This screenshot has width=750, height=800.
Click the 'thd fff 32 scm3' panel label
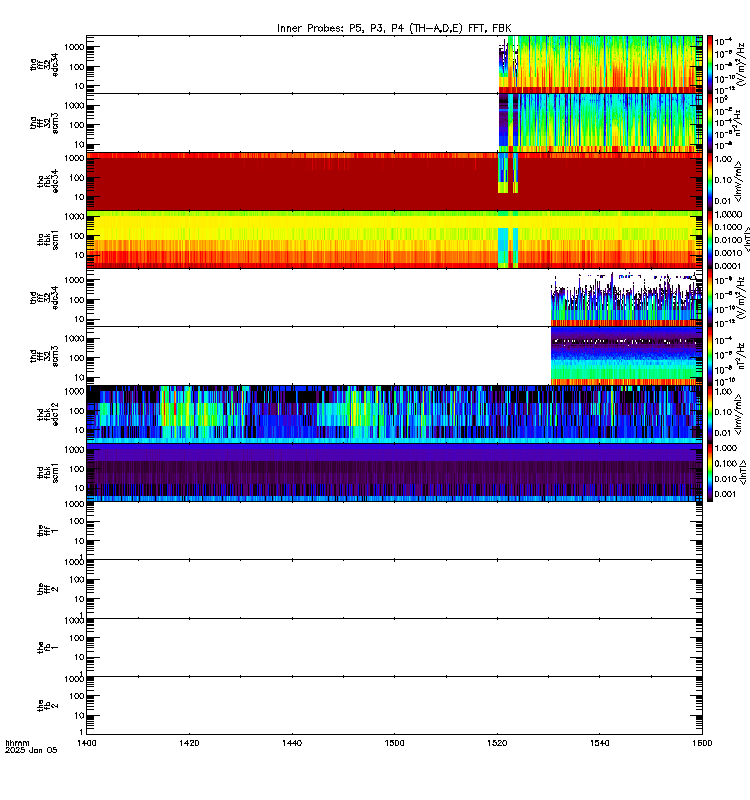44,356
